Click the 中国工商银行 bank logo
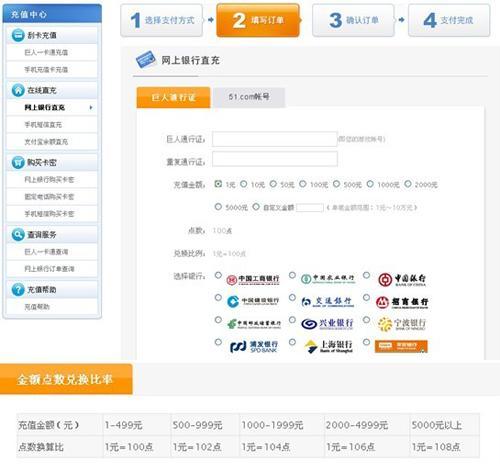The image size is (500, 472). (x=253, y=279)
